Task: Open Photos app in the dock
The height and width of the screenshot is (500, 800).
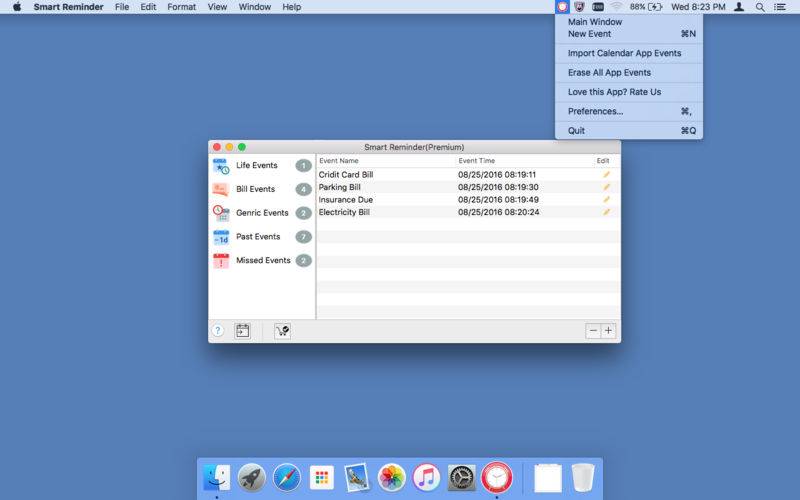Action: [x=391, y=478]
